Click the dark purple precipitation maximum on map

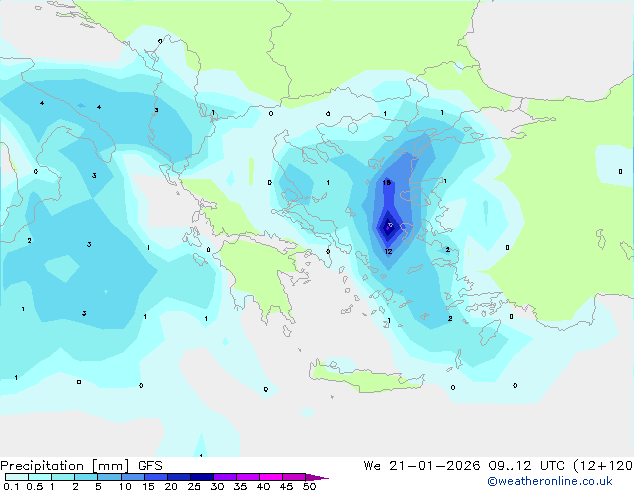tap(387, 228)
